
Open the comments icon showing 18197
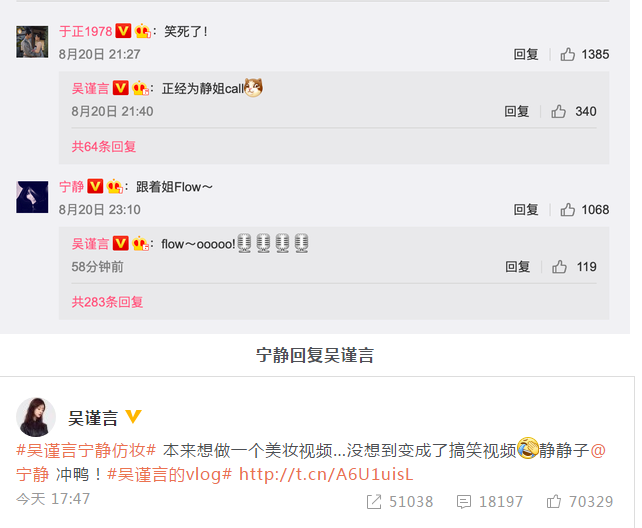(x=464, y=502)
